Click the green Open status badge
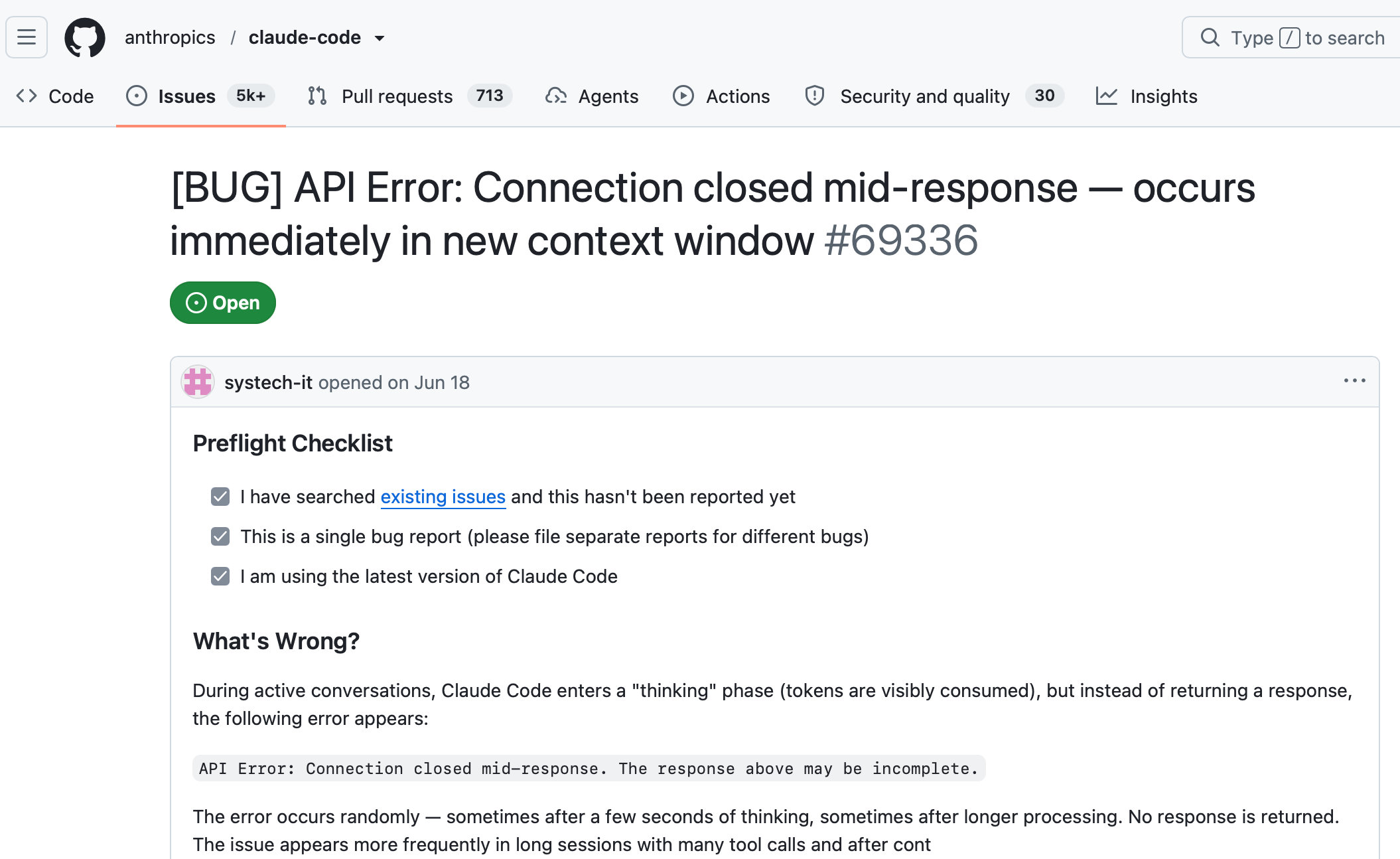The width and height of the screenshot is (1400, 859). click(x=223, y=303)
